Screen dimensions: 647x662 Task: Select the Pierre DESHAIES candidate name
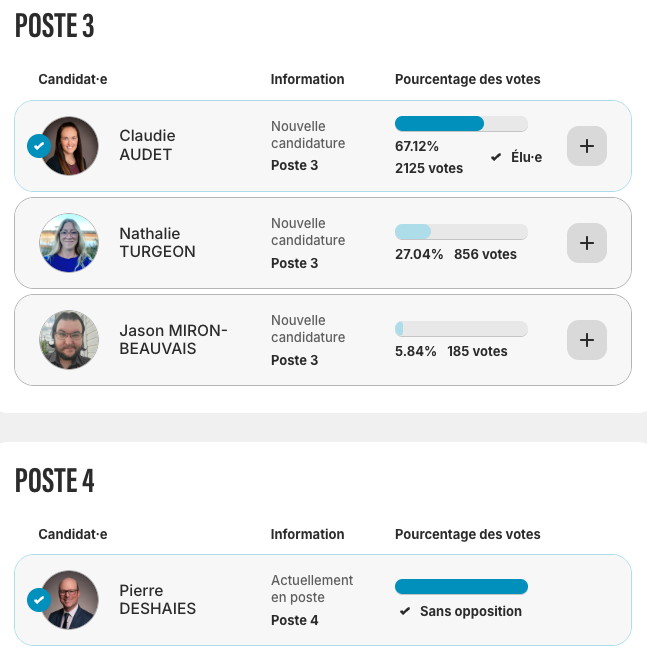click(x=157, y=599)
